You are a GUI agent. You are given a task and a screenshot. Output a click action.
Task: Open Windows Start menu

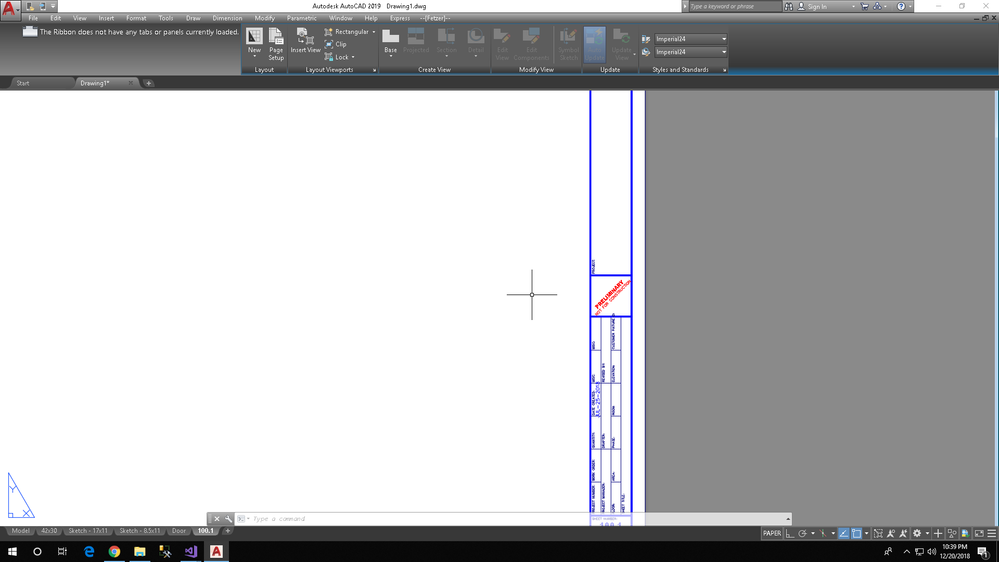(x=12, y=552)
